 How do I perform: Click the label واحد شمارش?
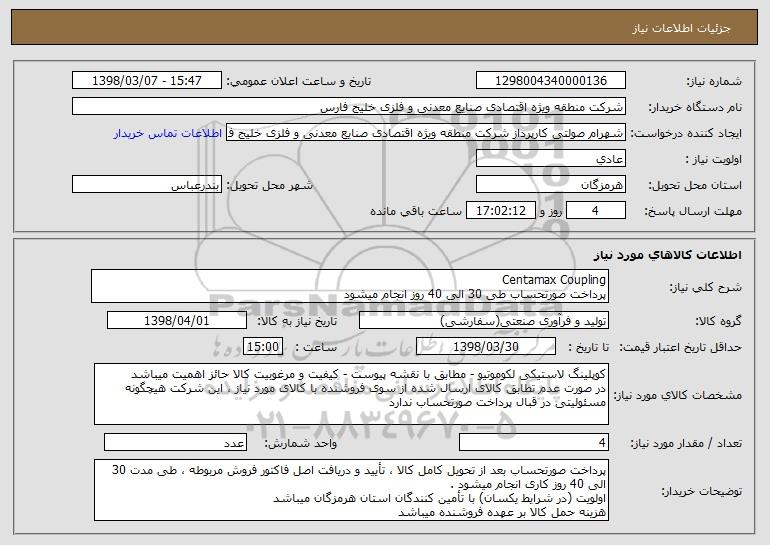point(301,443)
